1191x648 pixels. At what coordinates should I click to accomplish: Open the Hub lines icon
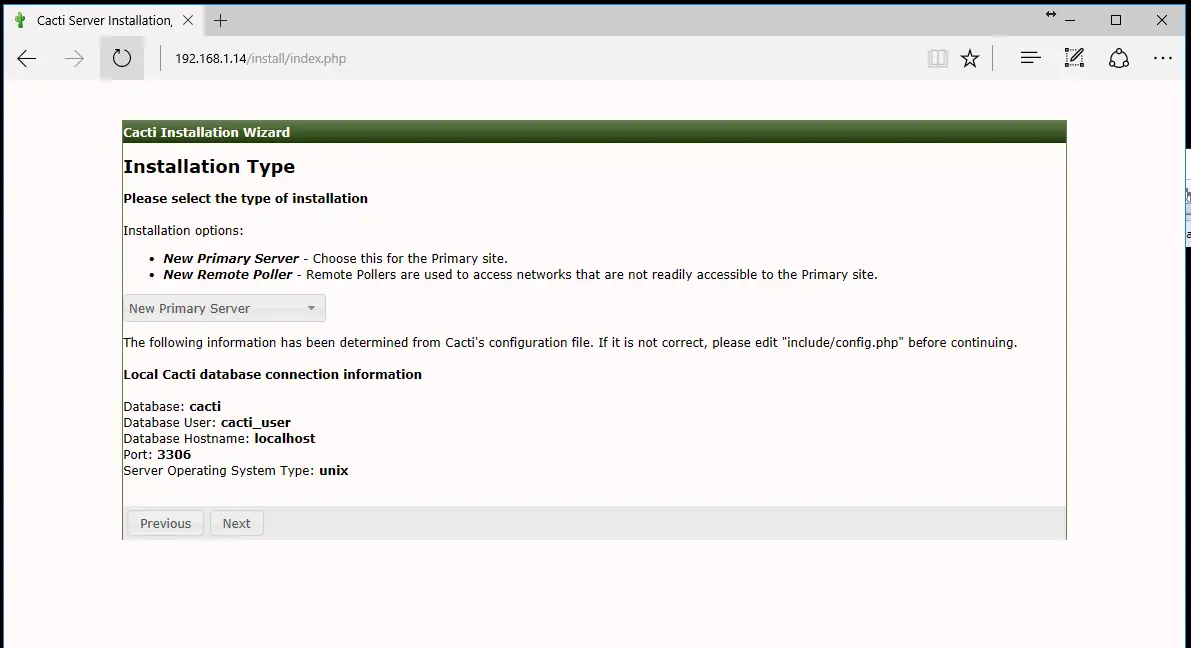point(1030,58)
